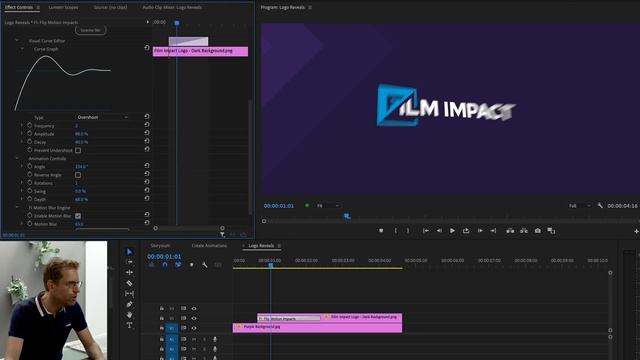Open the Logo Reveals timeline panel menu
Viewport: 640px width, 360px height.
point(279,246)
